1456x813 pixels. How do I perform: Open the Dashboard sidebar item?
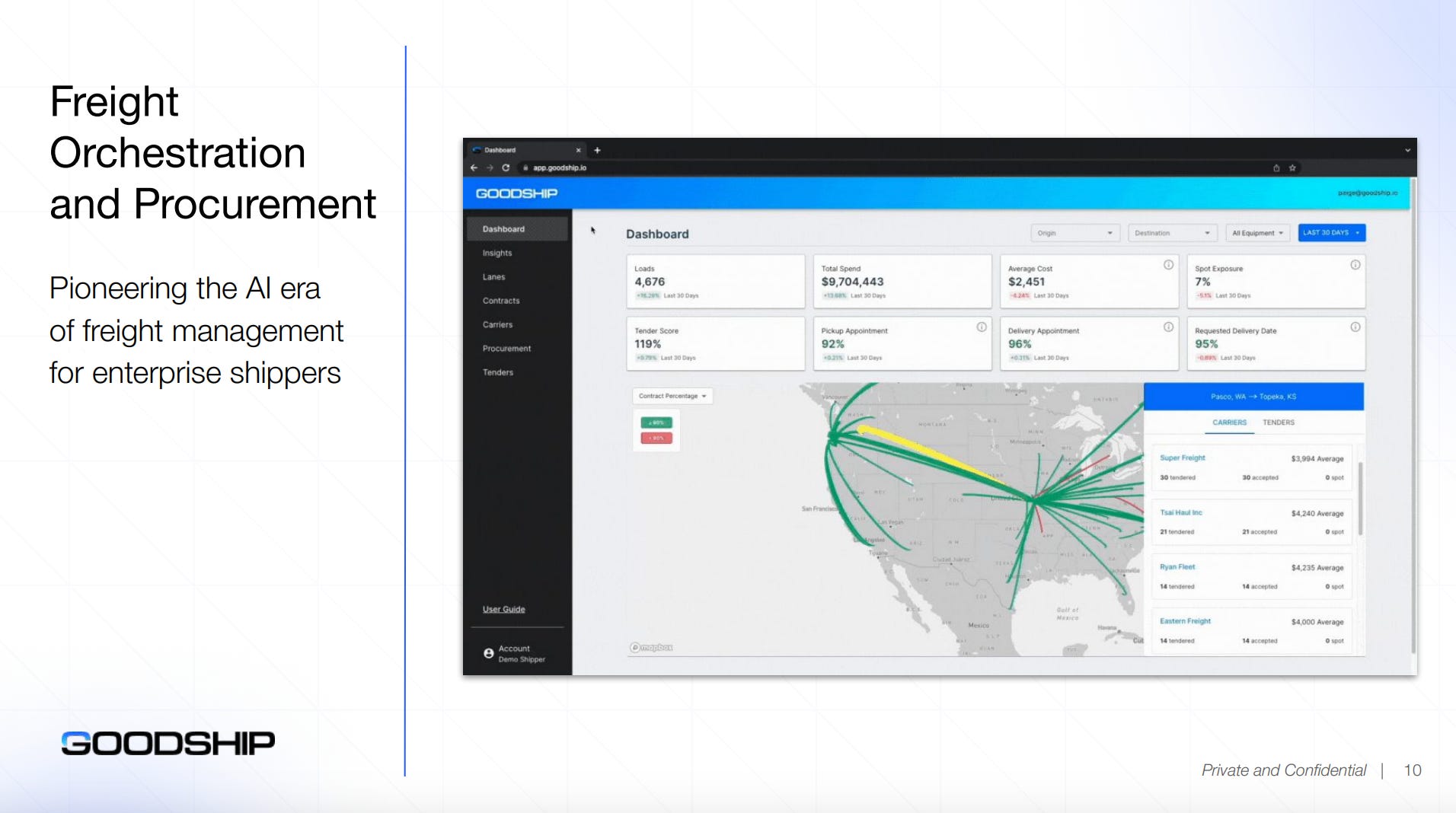[518, 229]
